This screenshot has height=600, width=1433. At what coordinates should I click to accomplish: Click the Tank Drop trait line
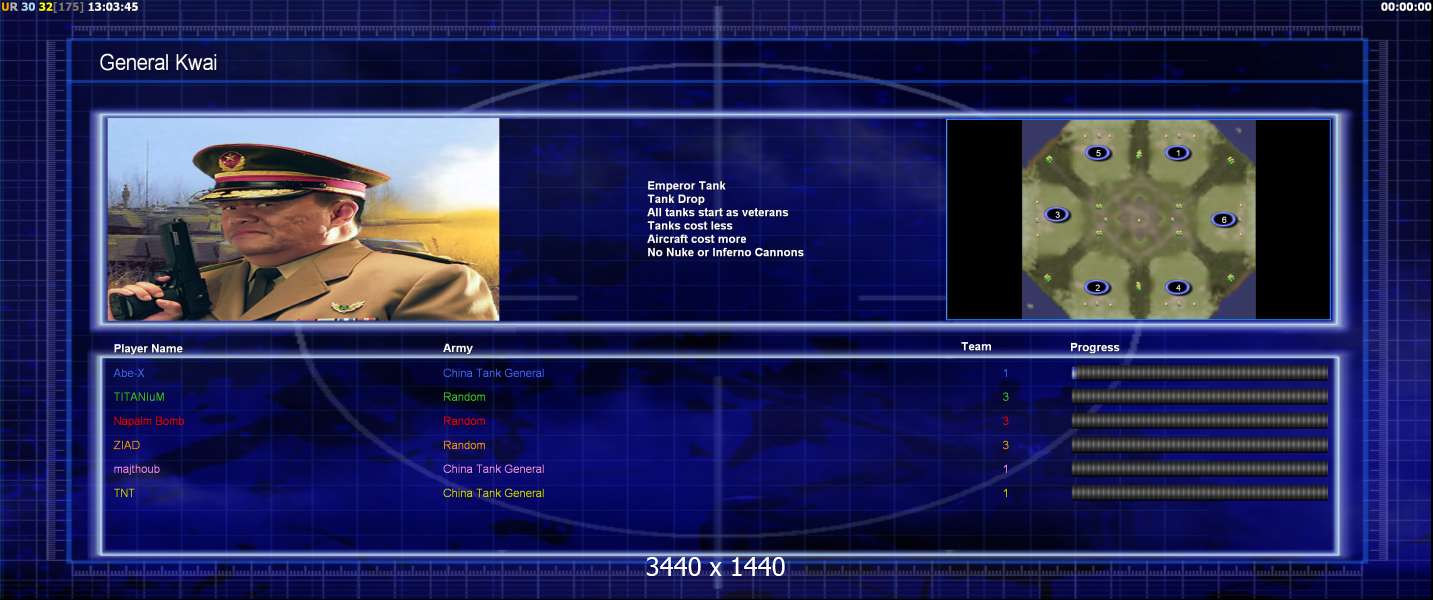click(x=676, y=199)
